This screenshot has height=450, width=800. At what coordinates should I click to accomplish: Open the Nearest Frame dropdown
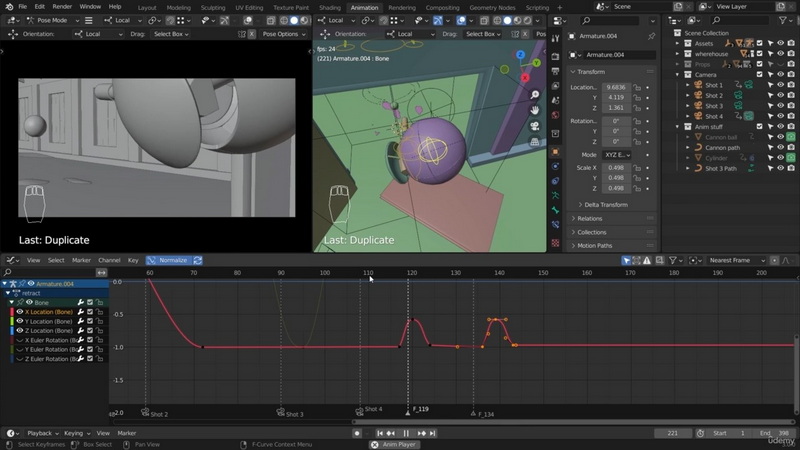[x=737, y=260]
